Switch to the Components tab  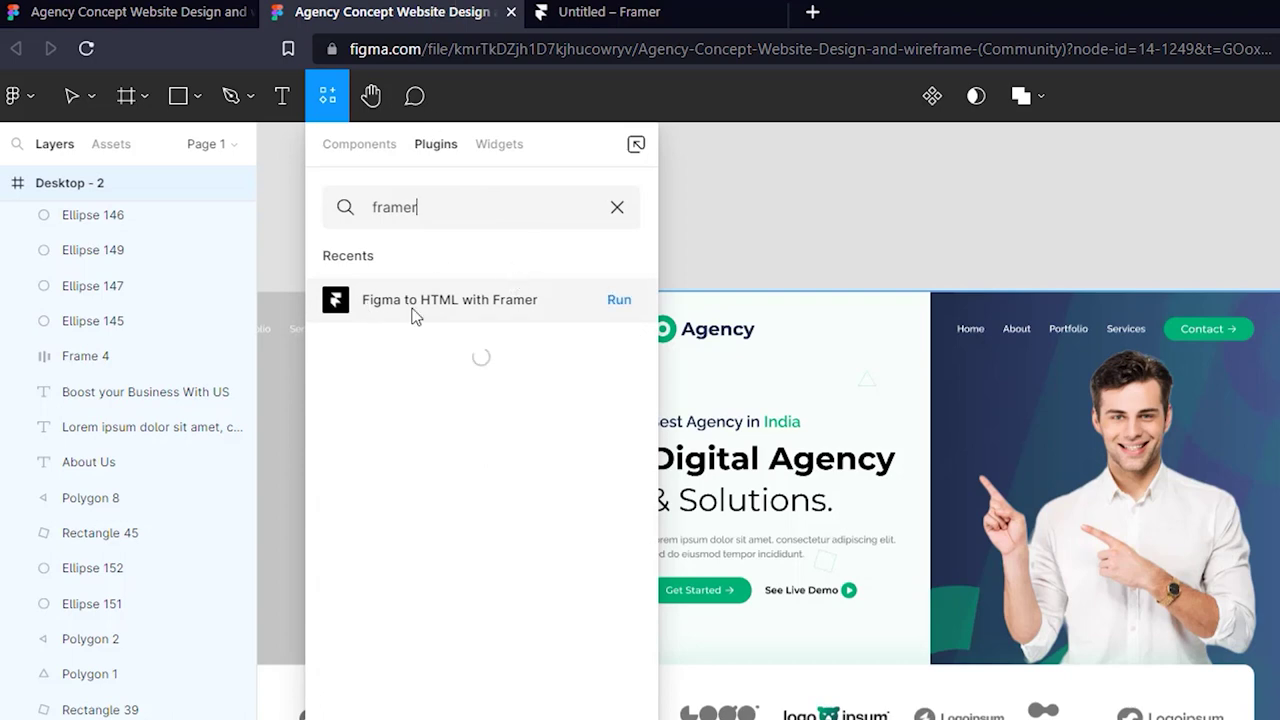click(x=359, y=144)
